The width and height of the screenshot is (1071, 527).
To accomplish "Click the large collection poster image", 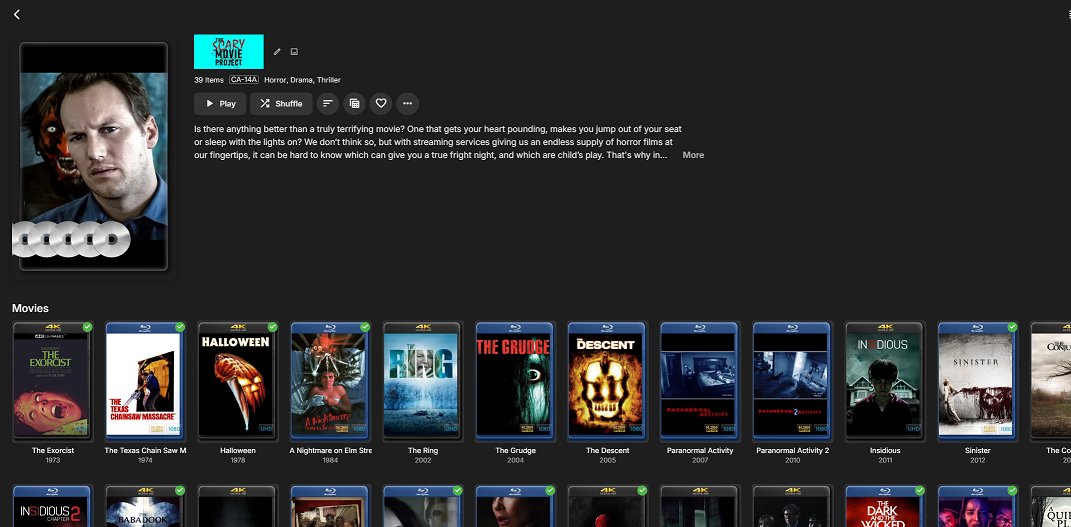I will pyautogui.click(x=94, y=157).
